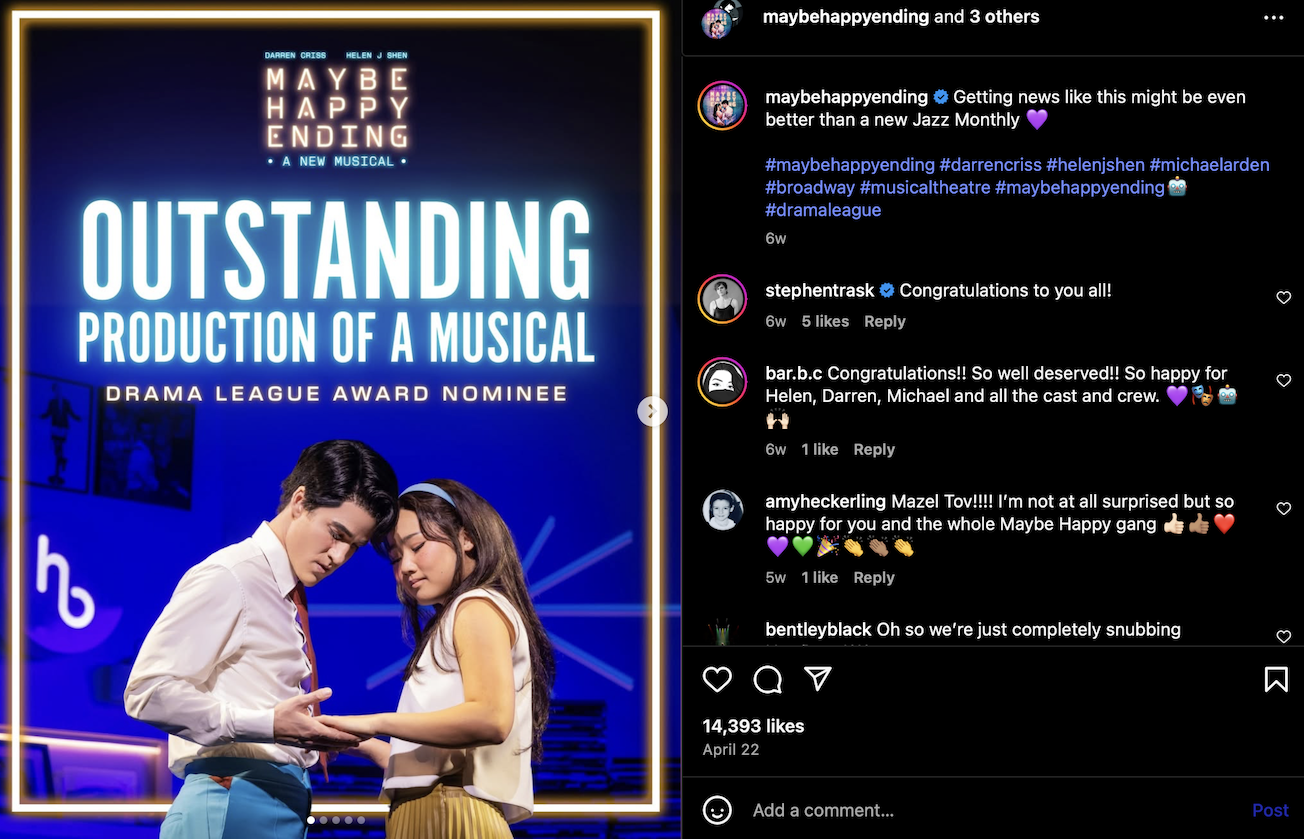
Task: Like bar.b.c's comment heart
Action: tap(1284, 381)
